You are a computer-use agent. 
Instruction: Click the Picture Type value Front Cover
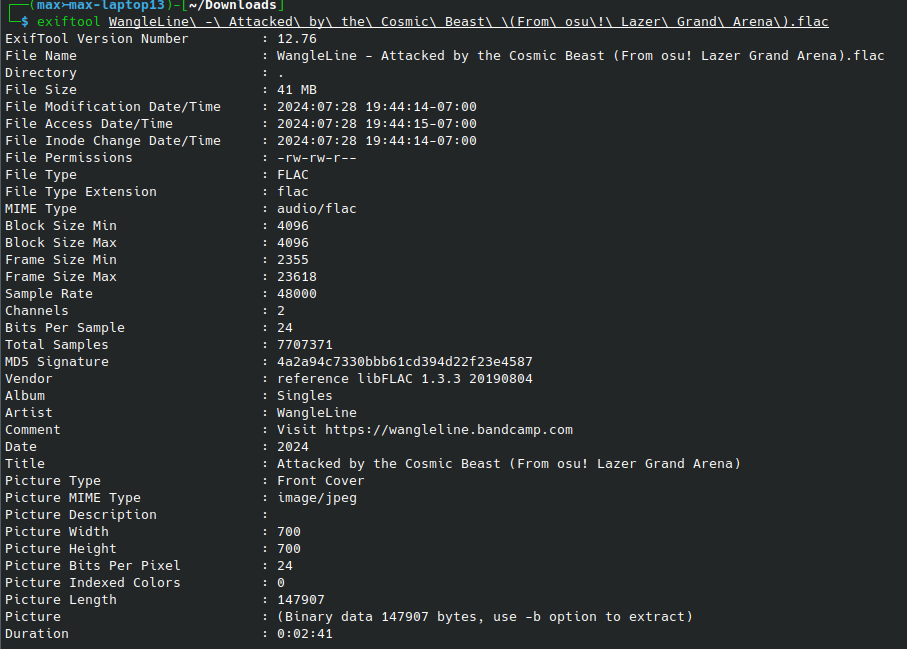pyautogui.click(x=320, y=481)
